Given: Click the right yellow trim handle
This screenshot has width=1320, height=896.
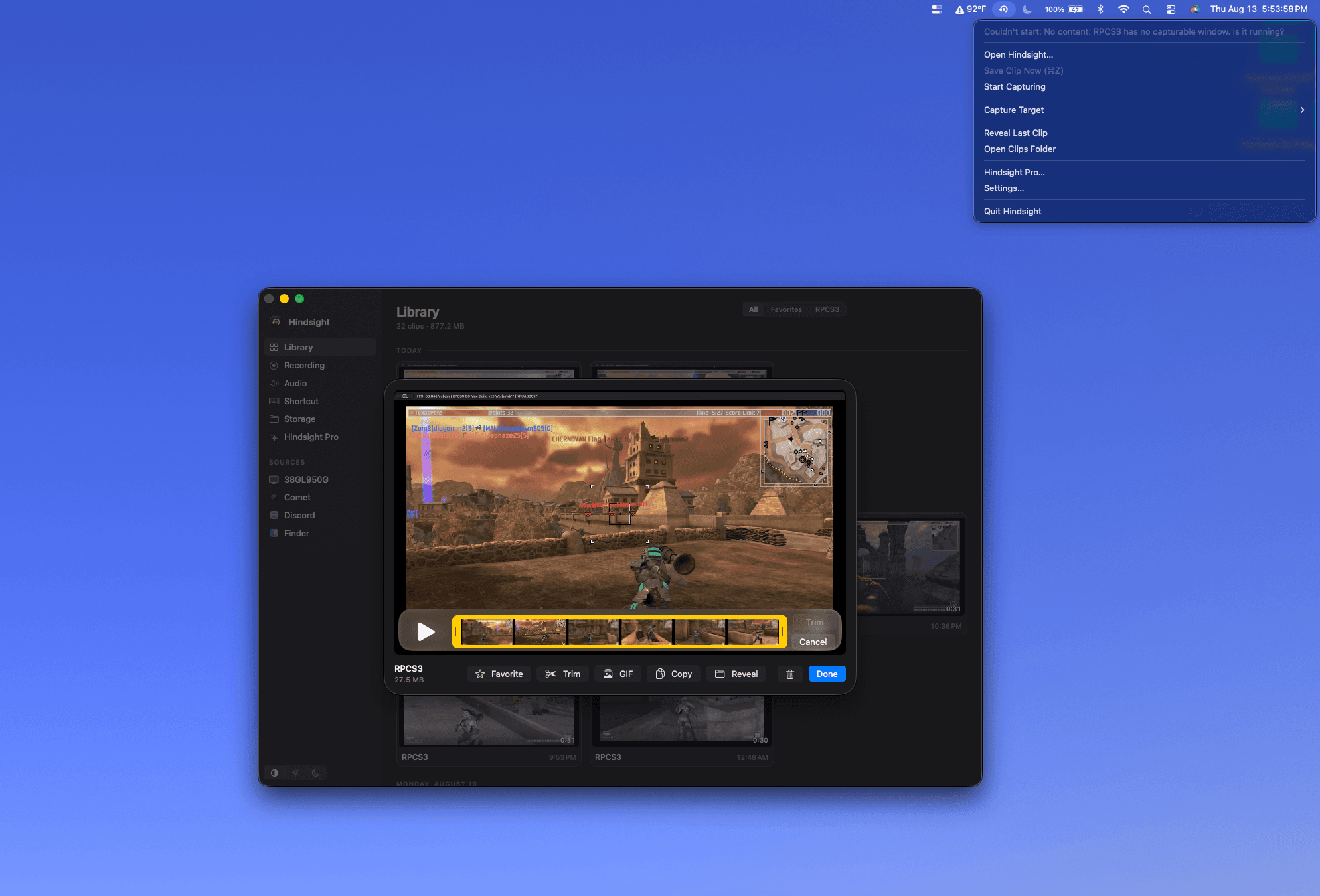Looking at the screenshot, I should (x=783, y=632).
